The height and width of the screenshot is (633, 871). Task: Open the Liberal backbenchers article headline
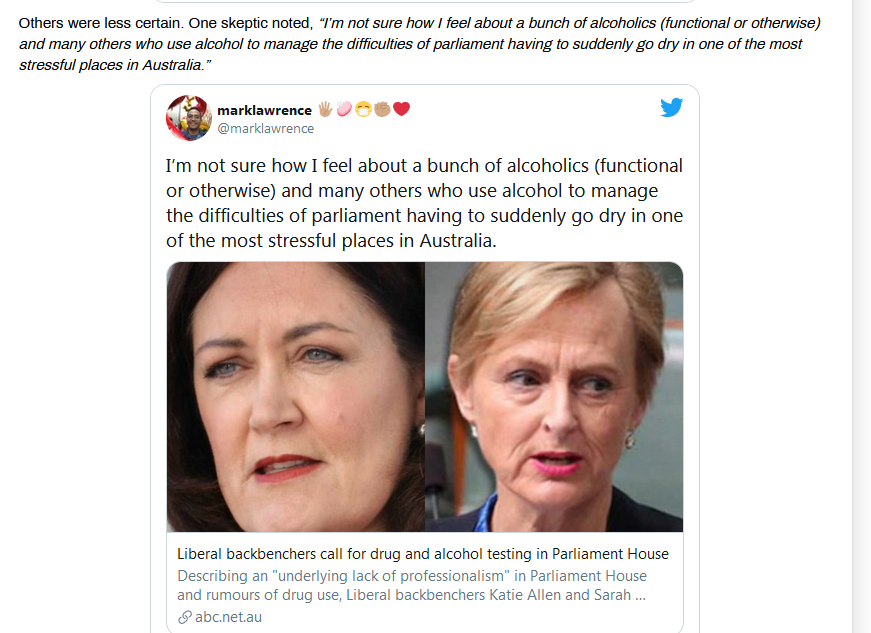423,554
